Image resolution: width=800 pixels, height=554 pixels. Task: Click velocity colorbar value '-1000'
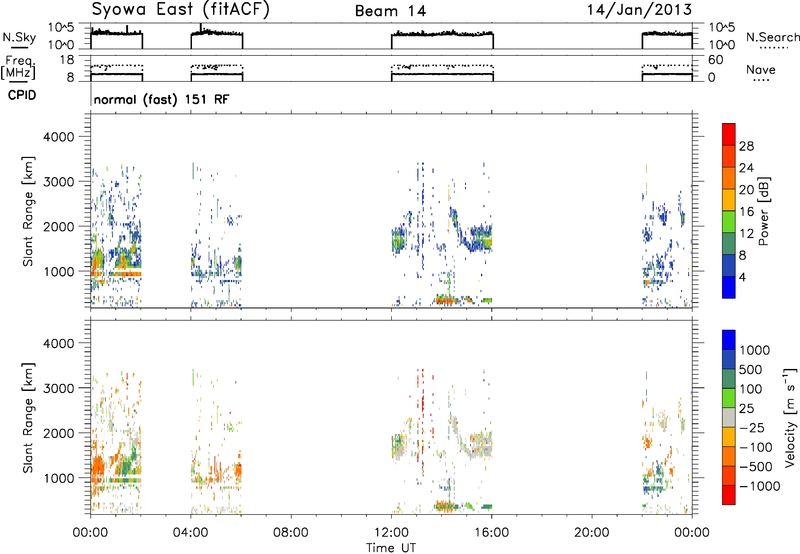click(760, 486)
